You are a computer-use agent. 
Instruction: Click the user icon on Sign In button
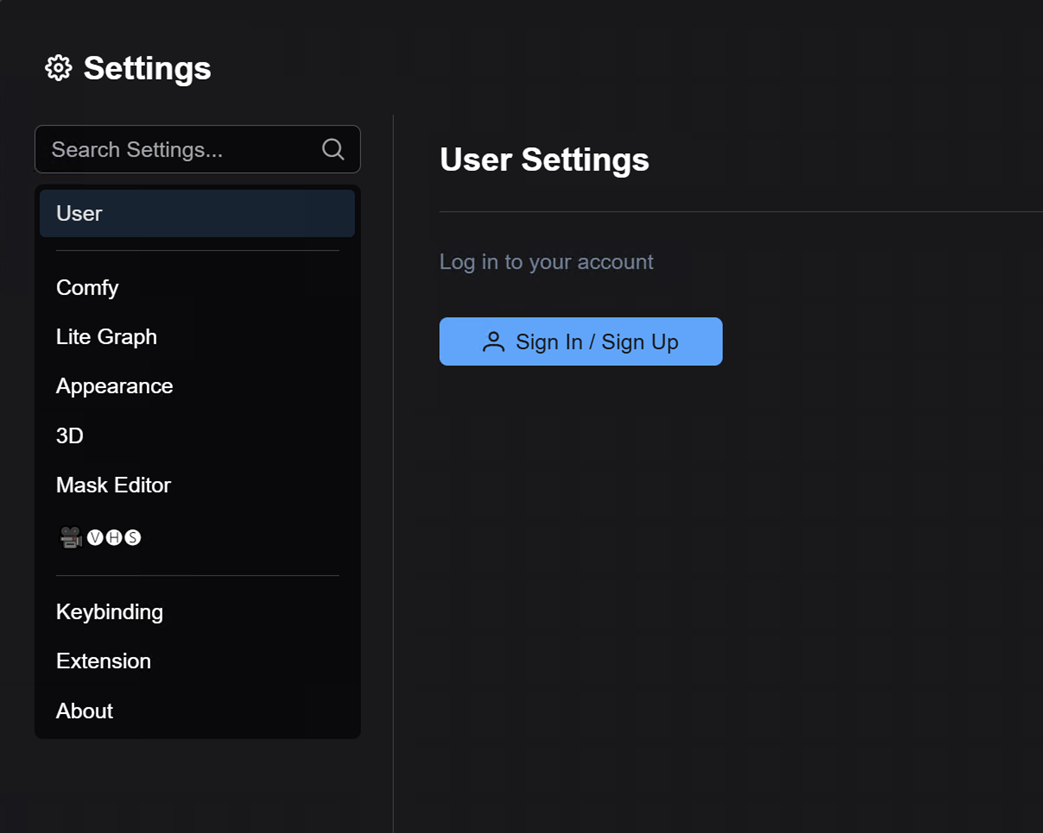[494, 341]
